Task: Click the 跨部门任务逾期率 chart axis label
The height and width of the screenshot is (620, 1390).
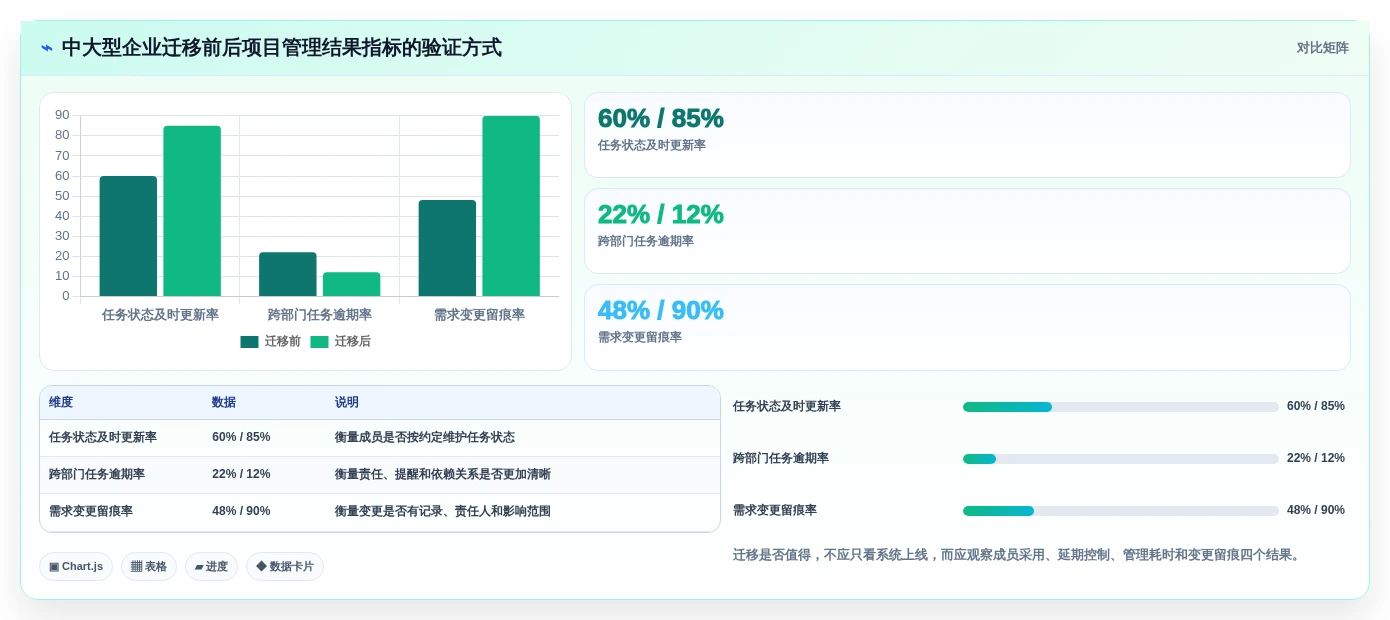Action: point(320,315)
